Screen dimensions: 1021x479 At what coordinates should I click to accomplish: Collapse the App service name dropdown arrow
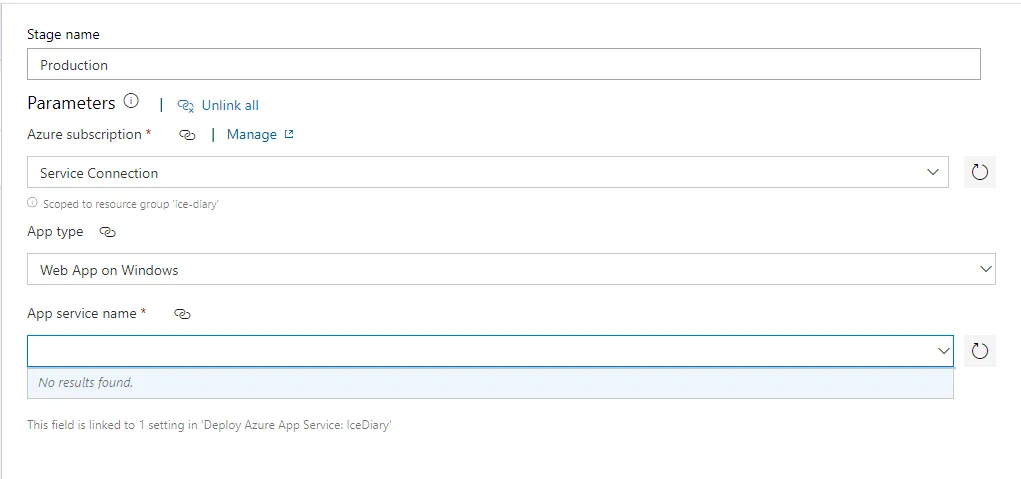click(943, 351)
